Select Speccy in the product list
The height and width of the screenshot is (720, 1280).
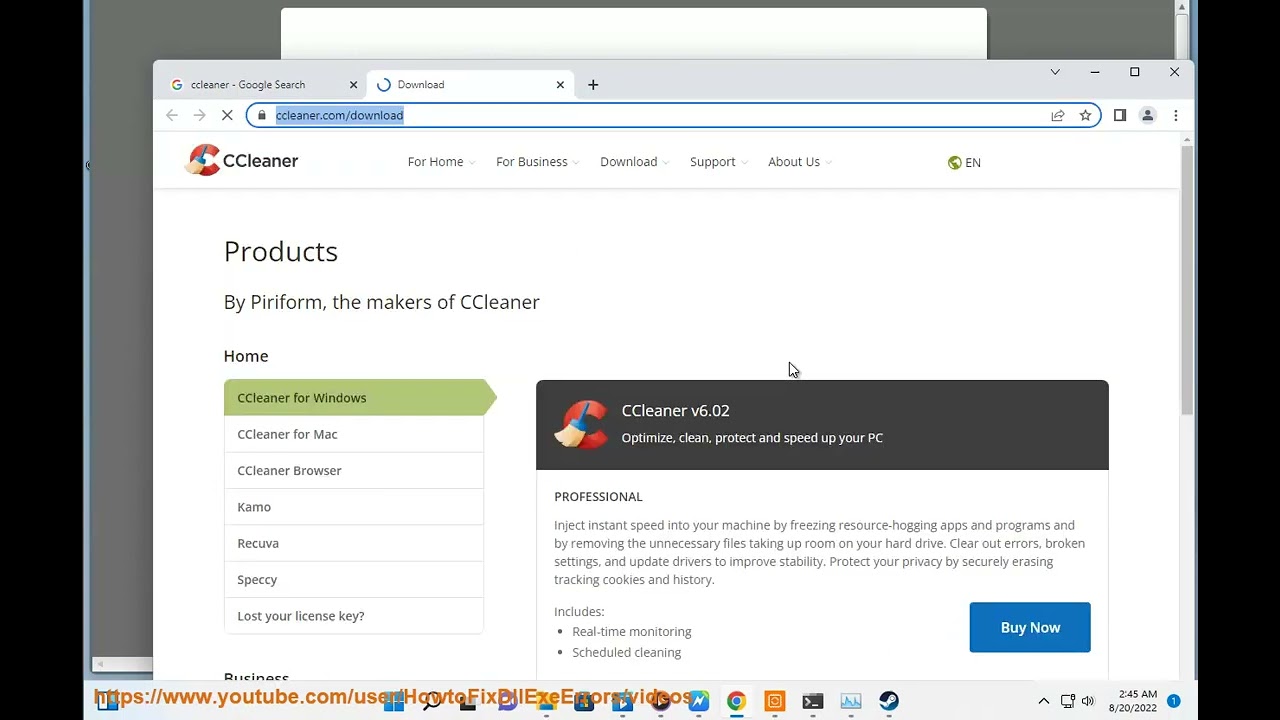click(353, 580)
